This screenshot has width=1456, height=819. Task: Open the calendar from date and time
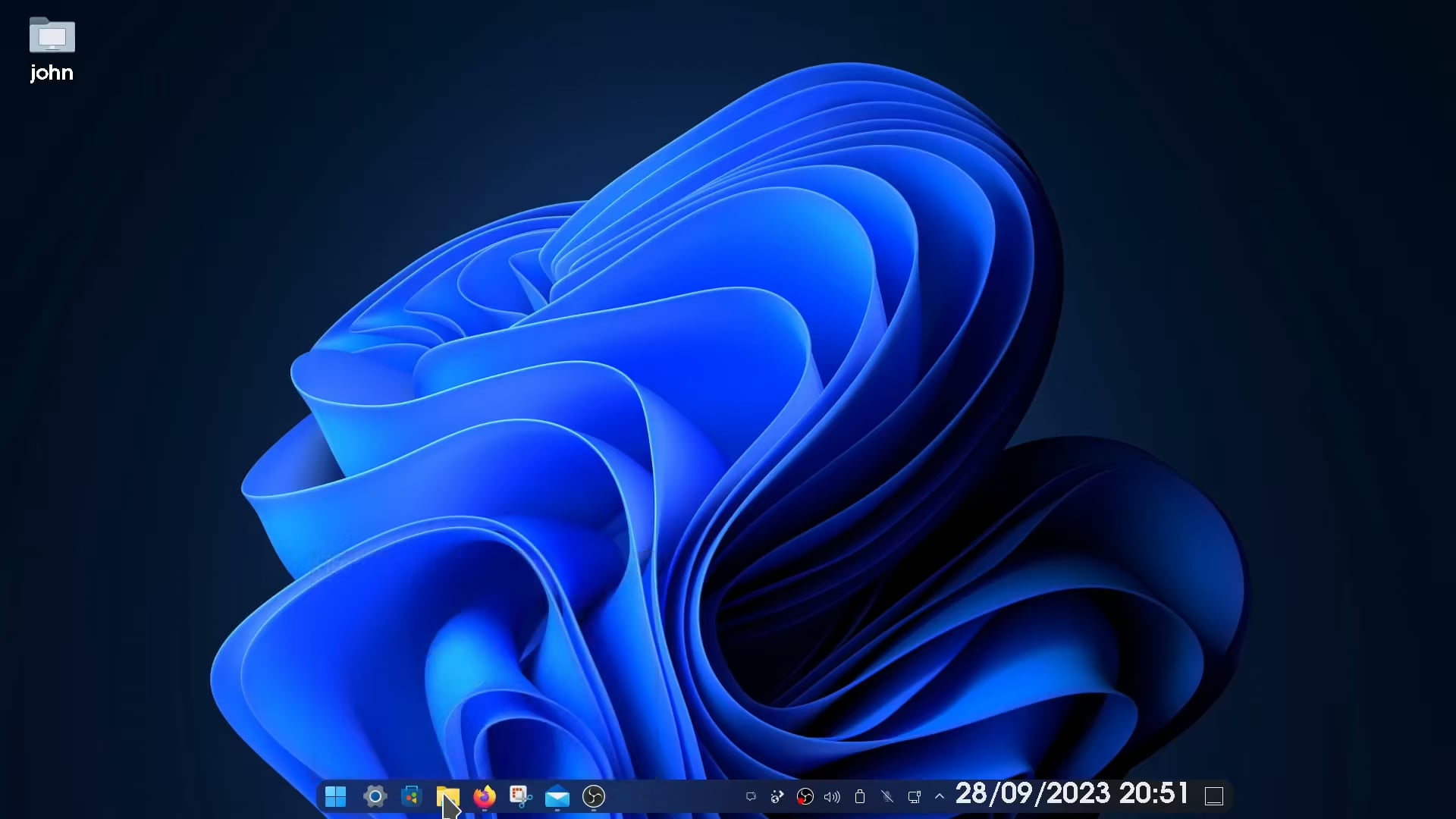[x=1071, y=794]
